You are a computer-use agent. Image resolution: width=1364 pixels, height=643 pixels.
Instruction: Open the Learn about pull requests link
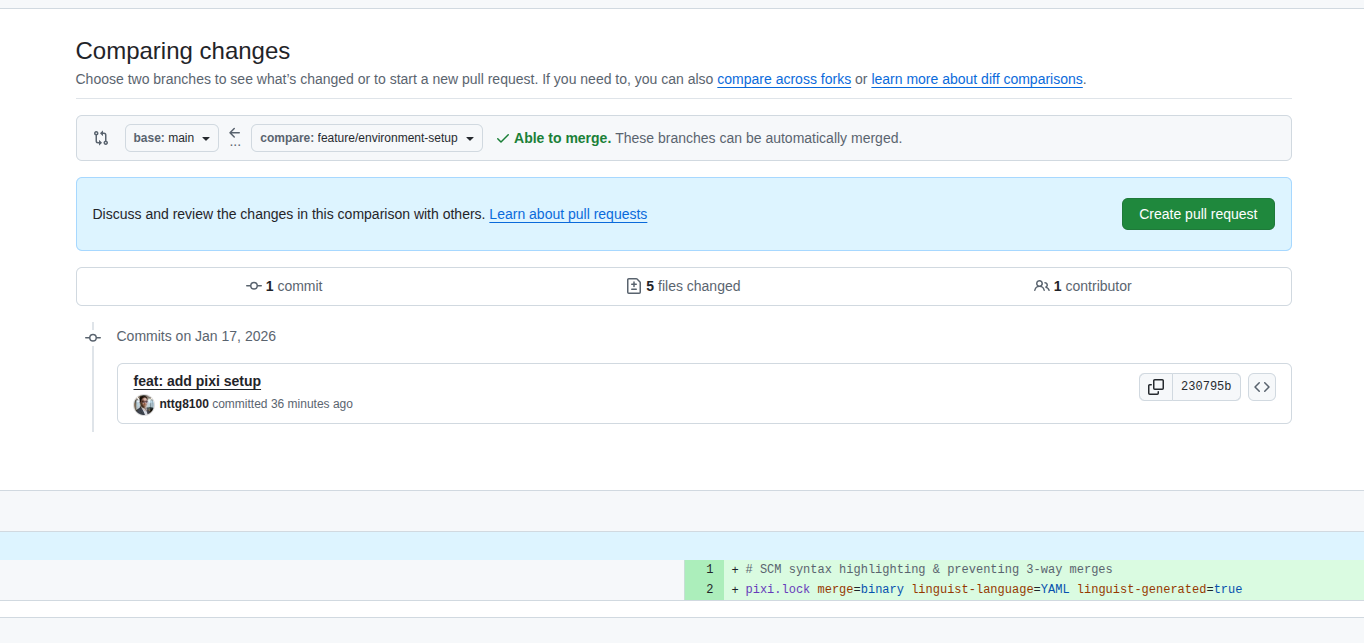point(568,214)
